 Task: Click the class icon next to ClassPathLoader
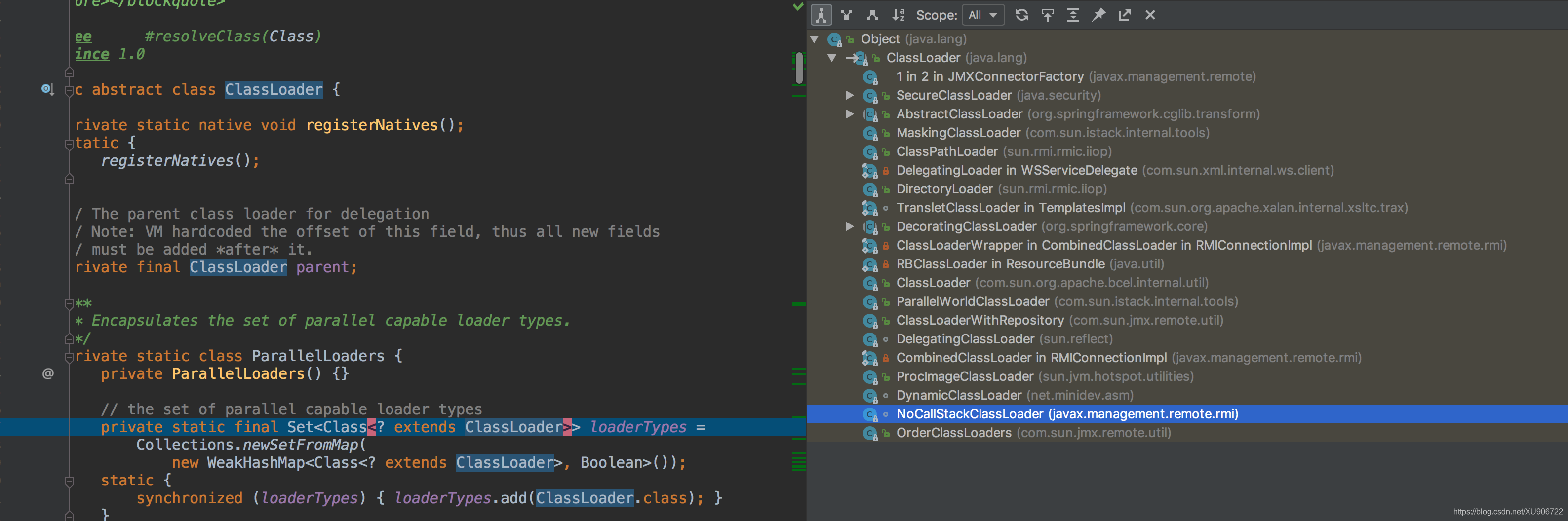870,152
